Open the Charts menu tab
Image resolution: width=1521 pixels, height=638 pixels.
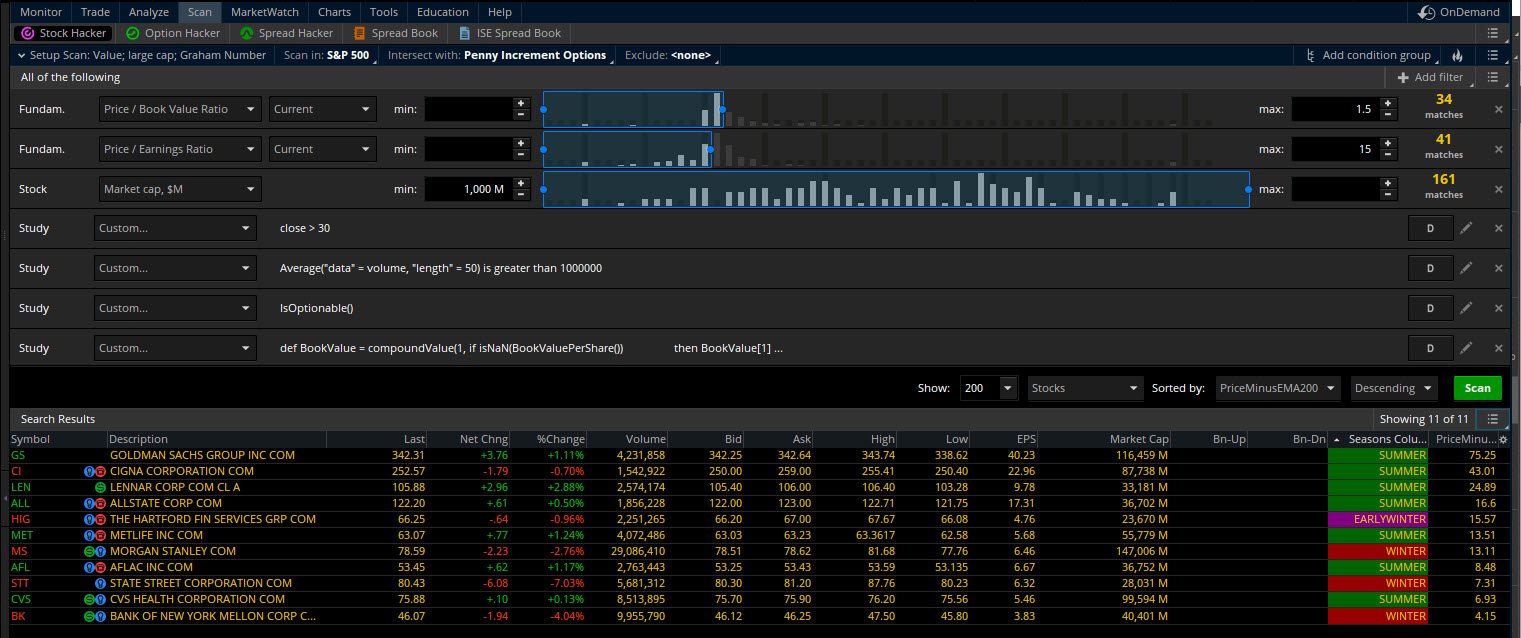(334, 12)
